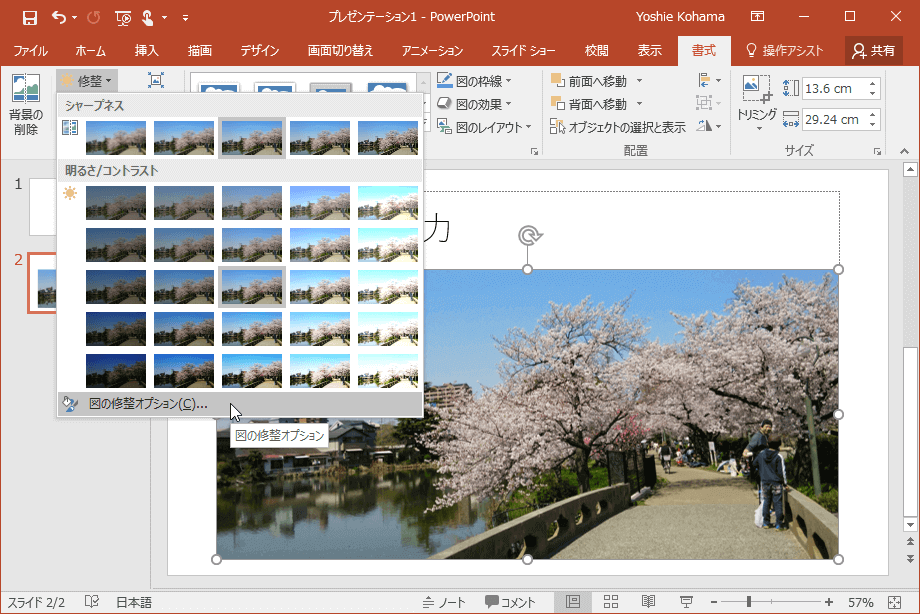Open reading view from status bar
Image resolution: width=920 pixels, height=614 pixels.
[x=649, y=601]
